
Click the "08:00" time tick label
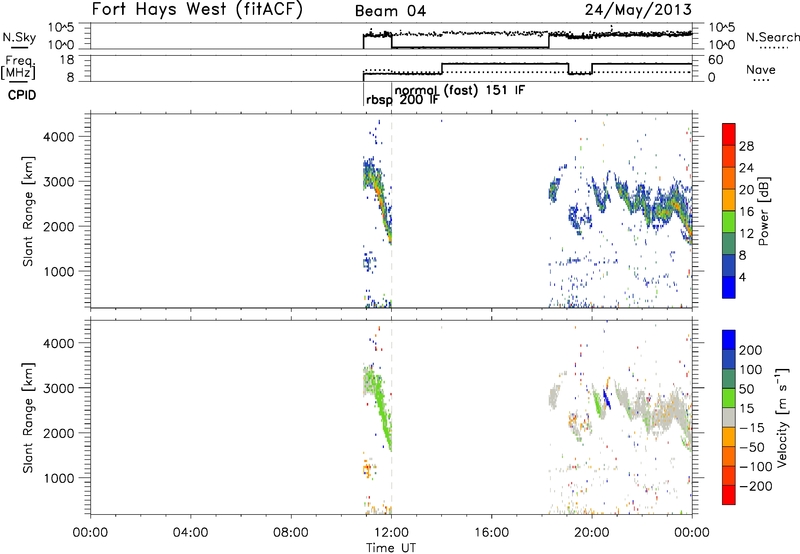tap(291, 533)
